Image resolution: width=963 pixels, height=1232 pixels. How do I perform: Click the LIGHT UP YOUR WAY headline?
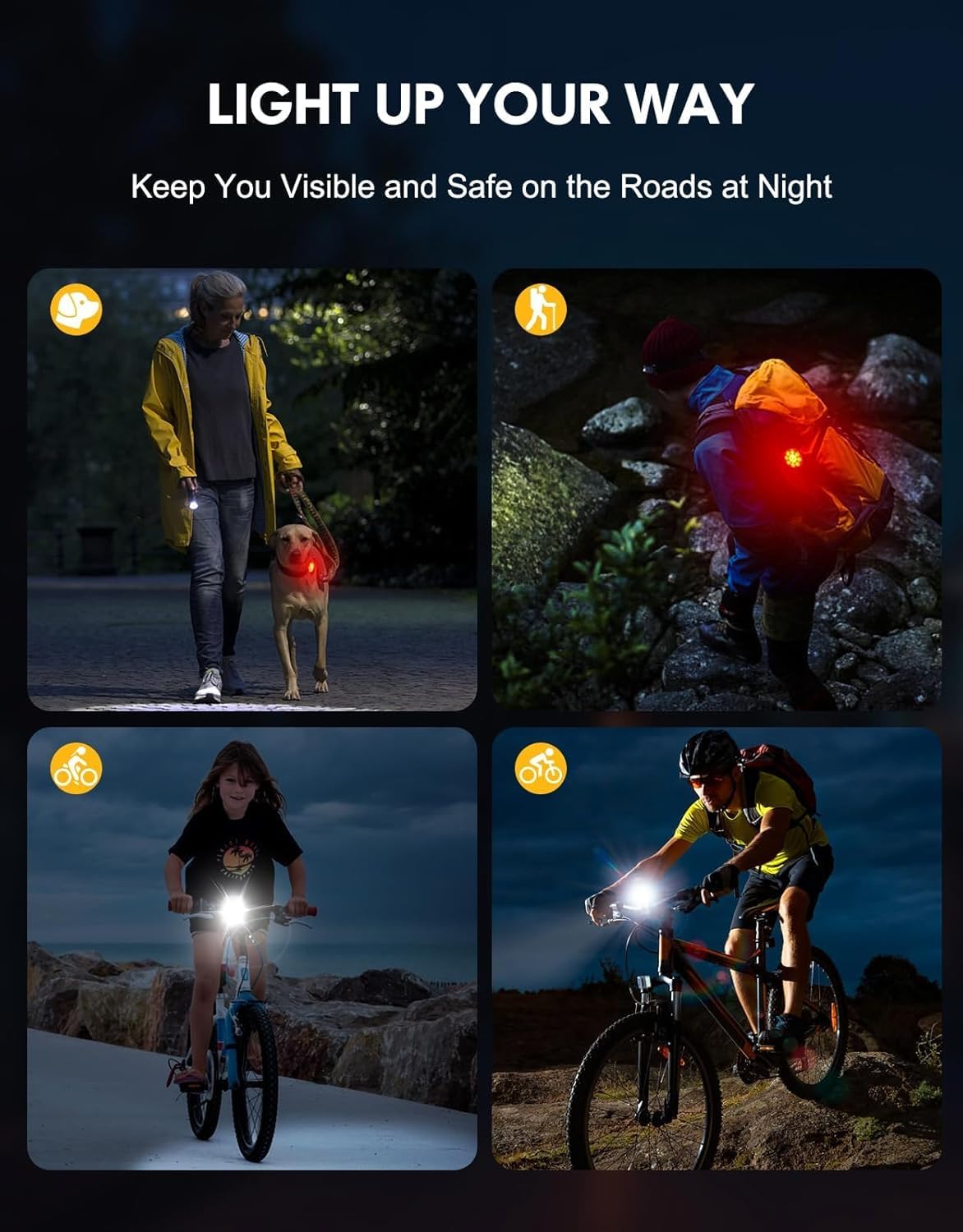pos(481,104)
